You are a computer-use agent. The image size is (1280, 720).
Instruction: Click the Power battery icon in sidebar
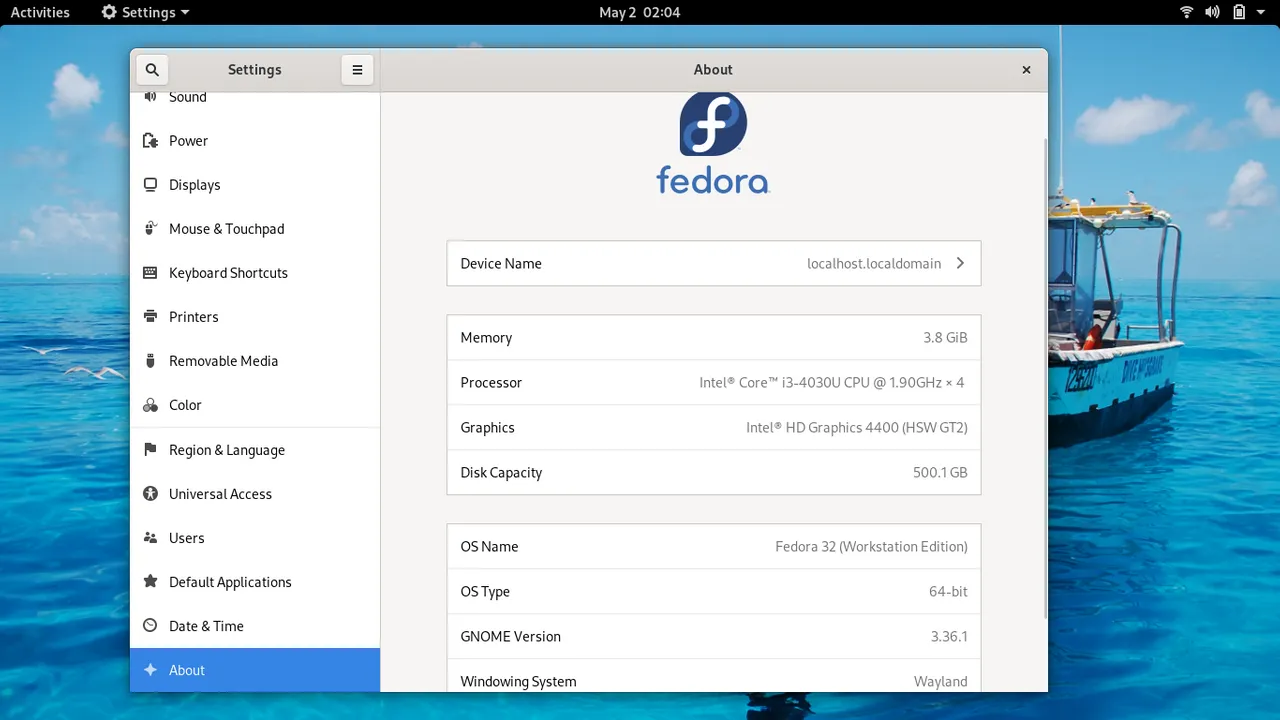pyautogui.click(x=150, y=141)
